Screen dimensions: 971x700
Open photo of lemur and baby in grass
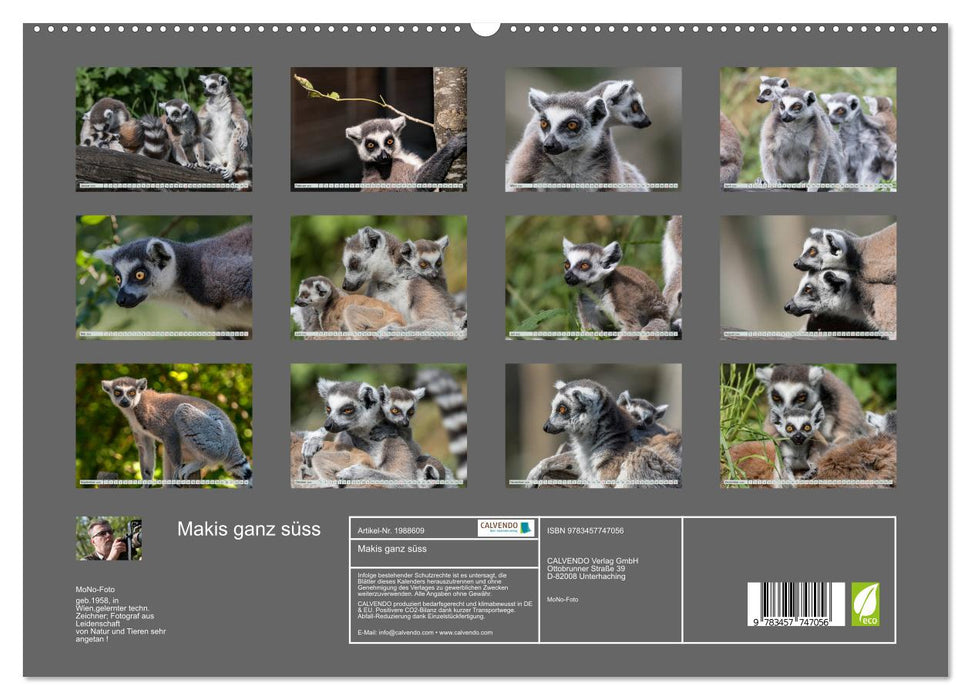(808, 425)
